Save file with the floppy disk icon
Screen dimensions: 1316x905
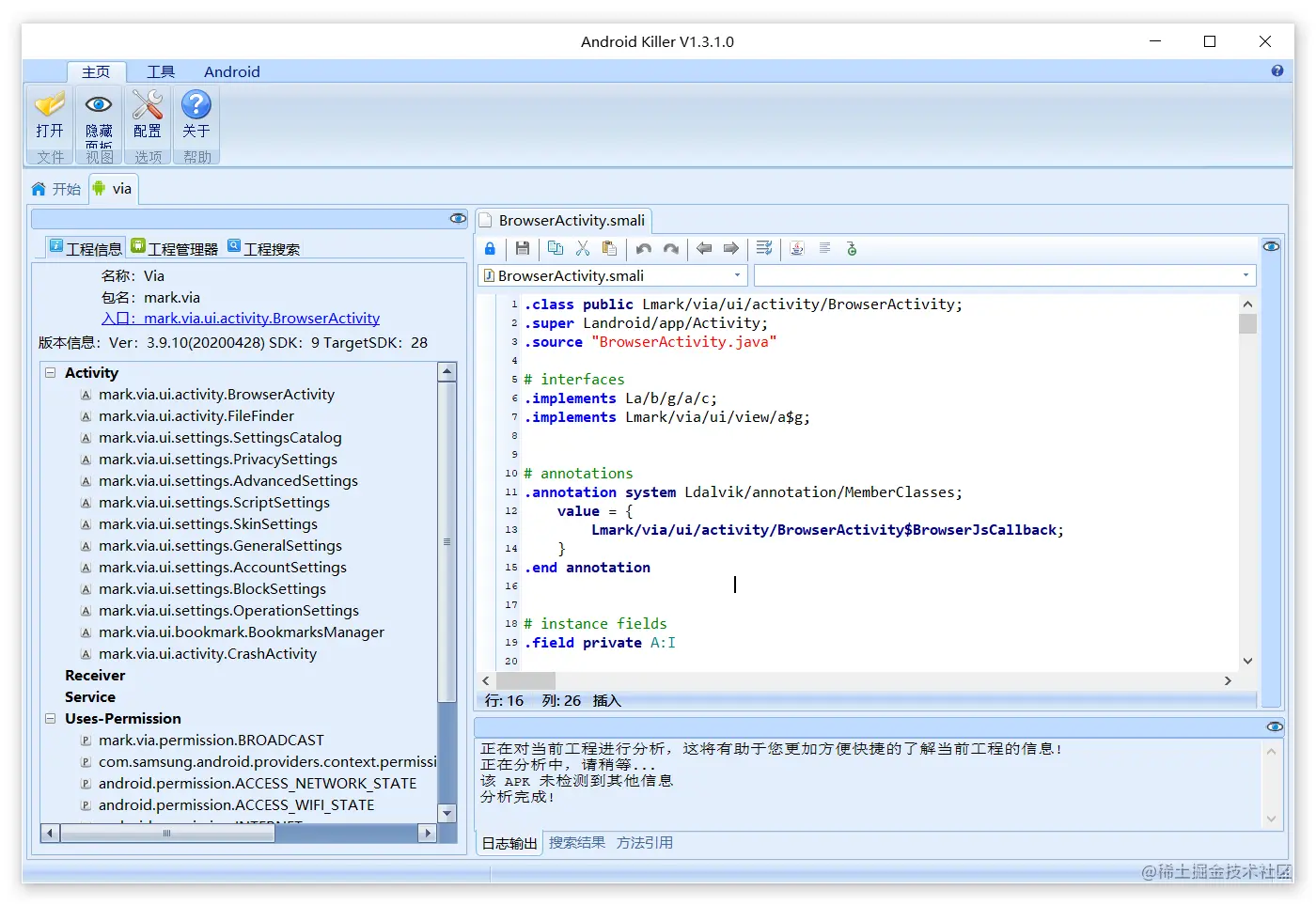[x=523, y=249]
